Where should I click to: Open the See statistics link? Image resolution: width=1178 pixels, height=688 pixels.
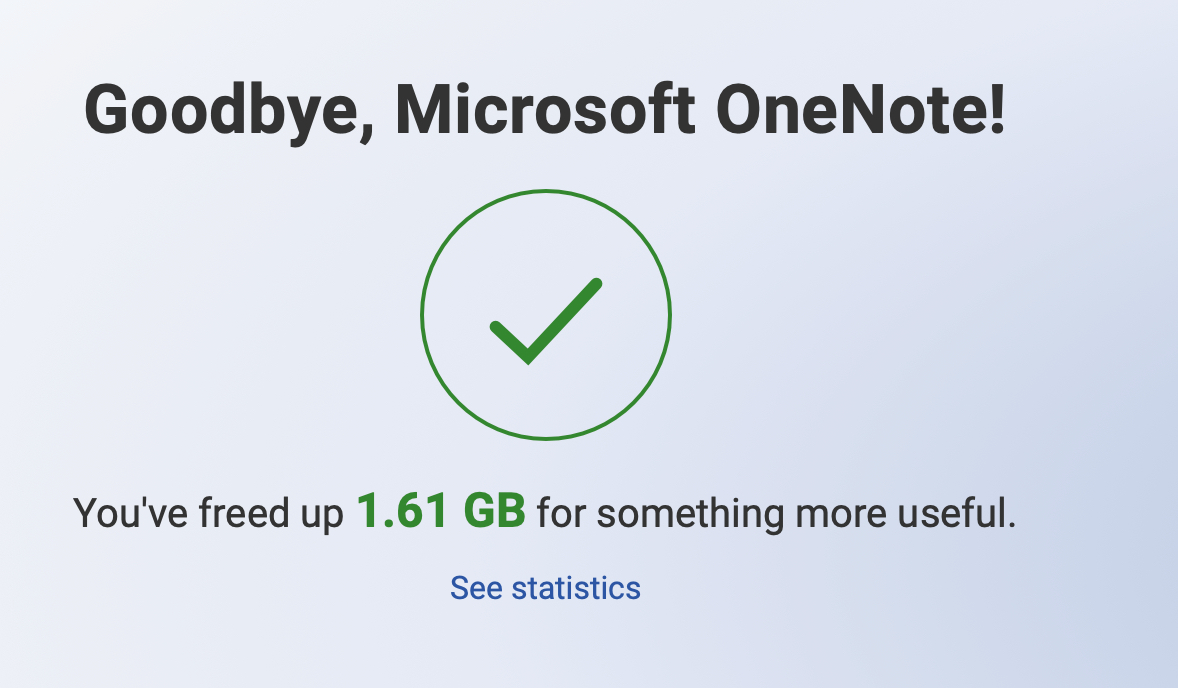point(545,588)
